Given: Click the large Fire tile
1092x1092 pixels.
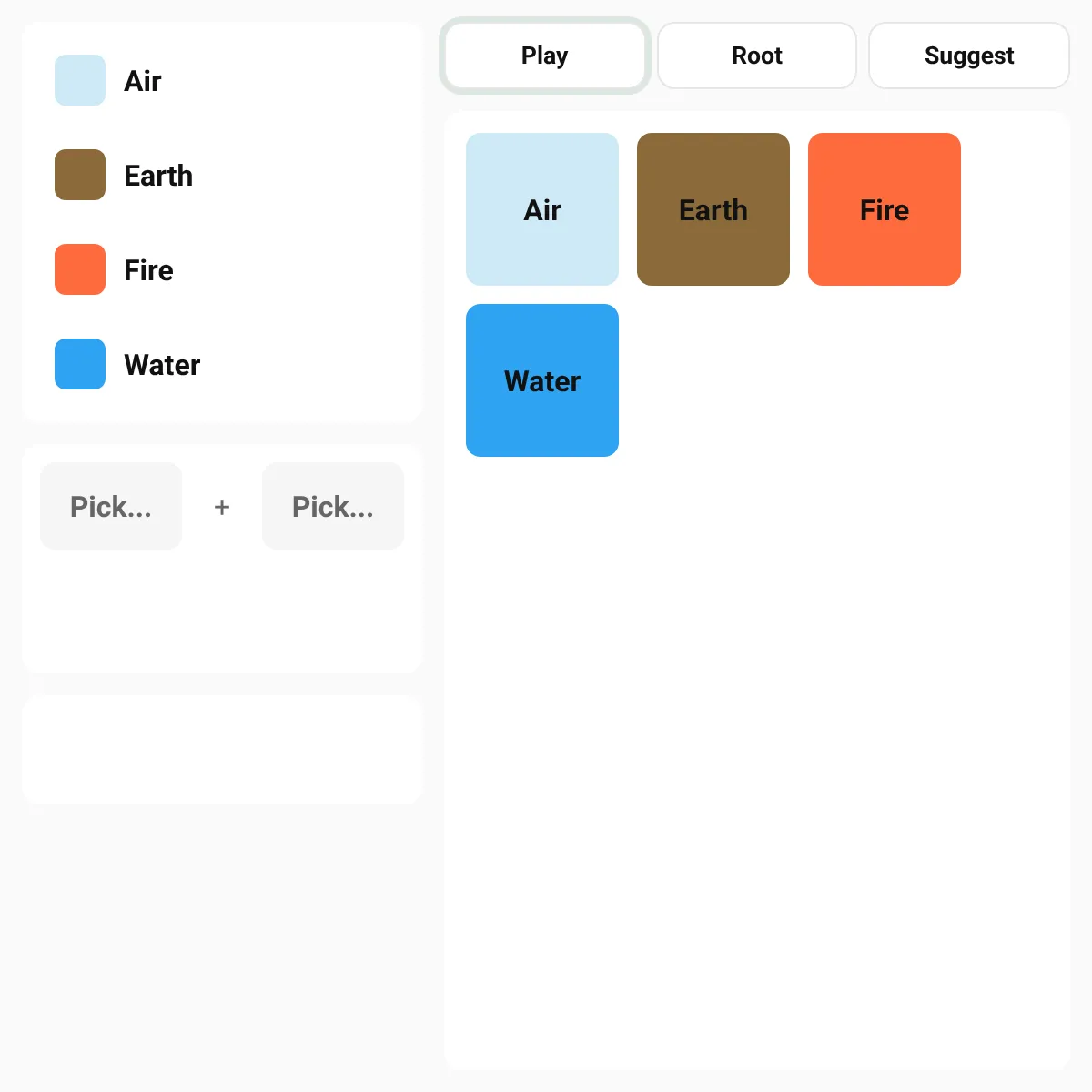Looking at the screenshot, I should click(x=885, y=209).
